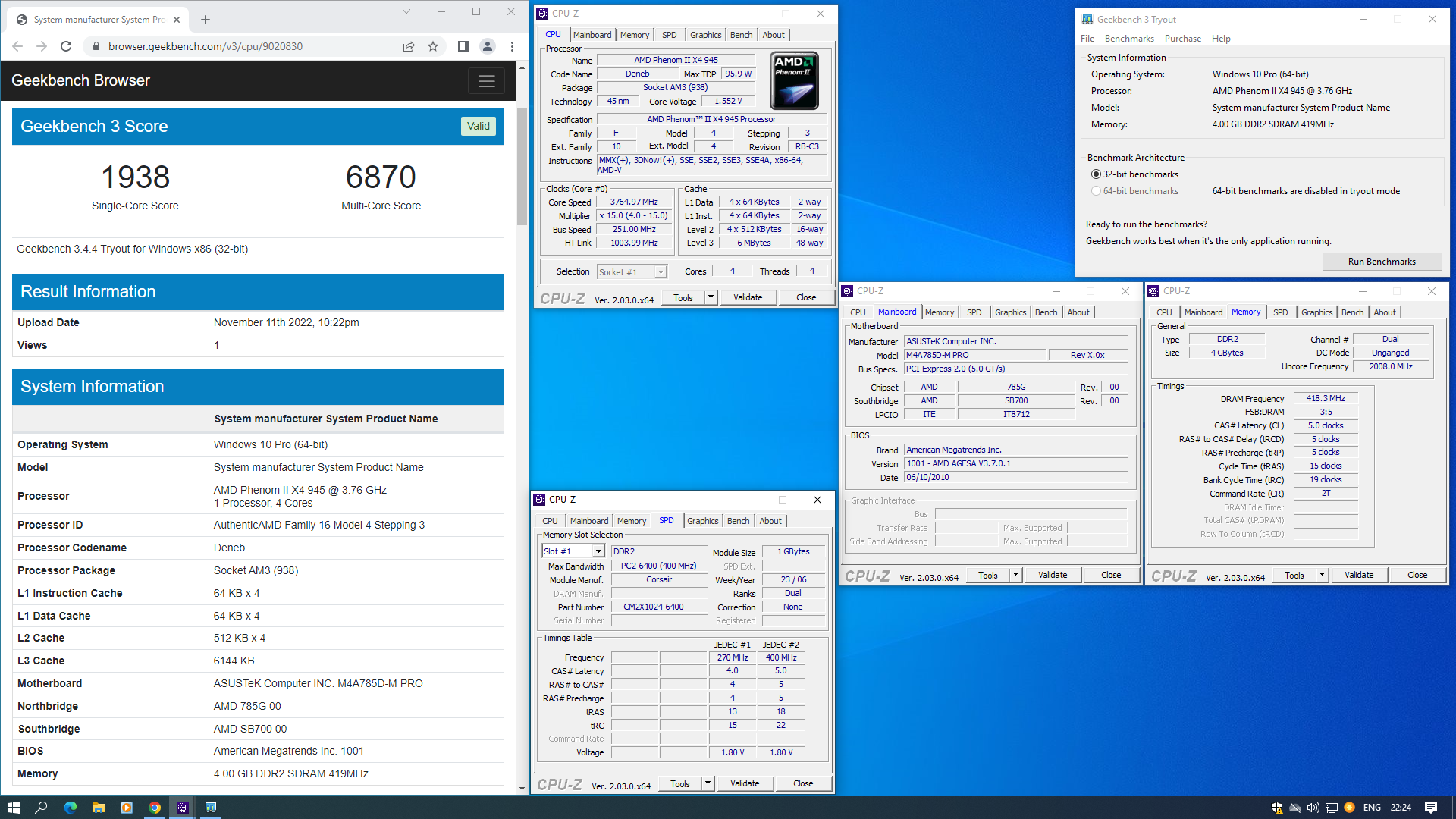Click the taskbar clock showing 22:24

[1401, 808]
